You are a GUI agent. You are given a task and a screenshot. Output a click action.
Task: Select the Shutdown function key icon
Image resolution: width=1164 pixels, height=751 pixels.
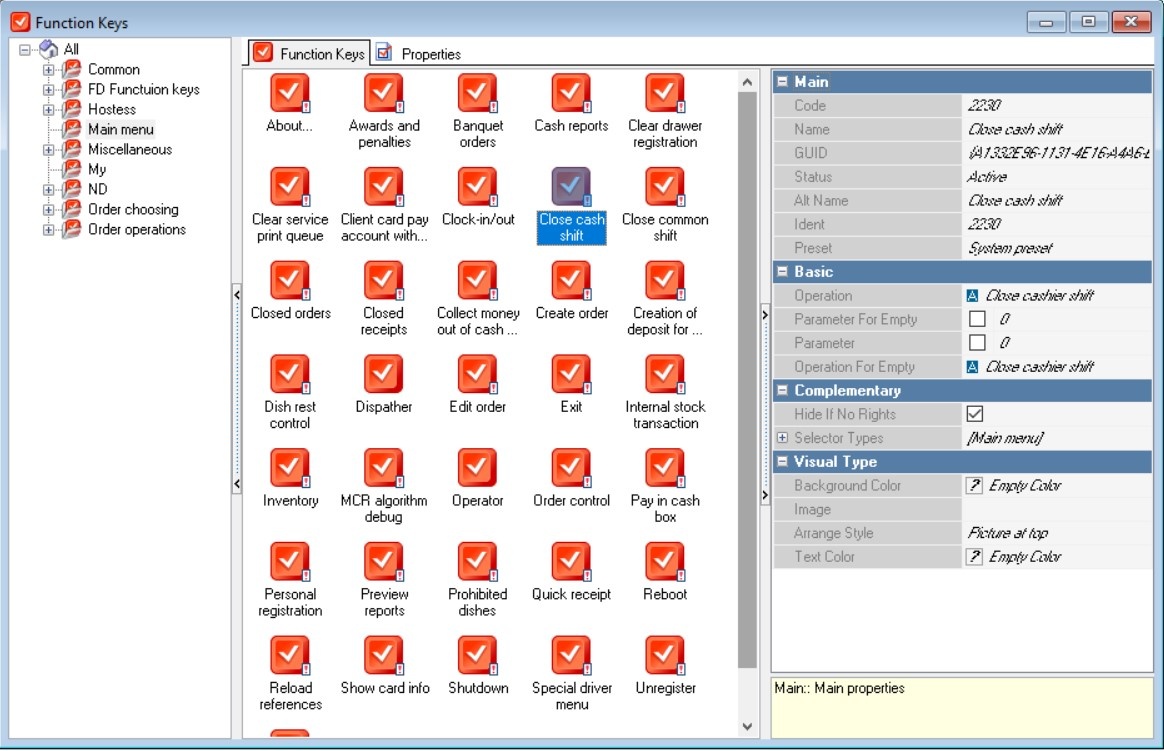point(477,657)
